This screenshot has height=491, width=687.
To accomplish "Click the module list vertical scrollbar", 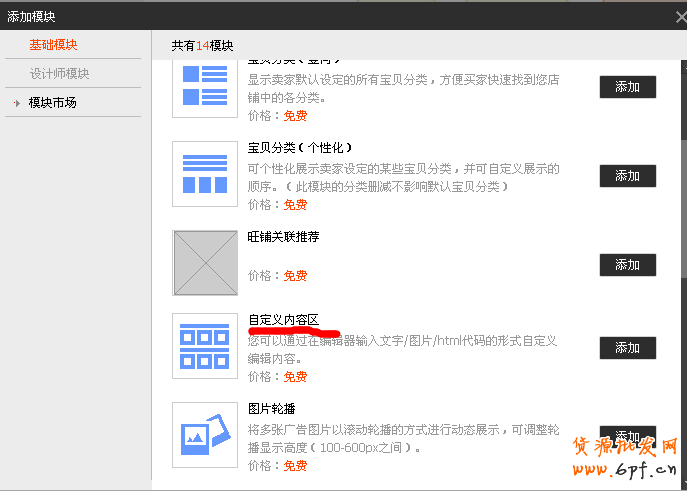I will (x=684, y=200).
